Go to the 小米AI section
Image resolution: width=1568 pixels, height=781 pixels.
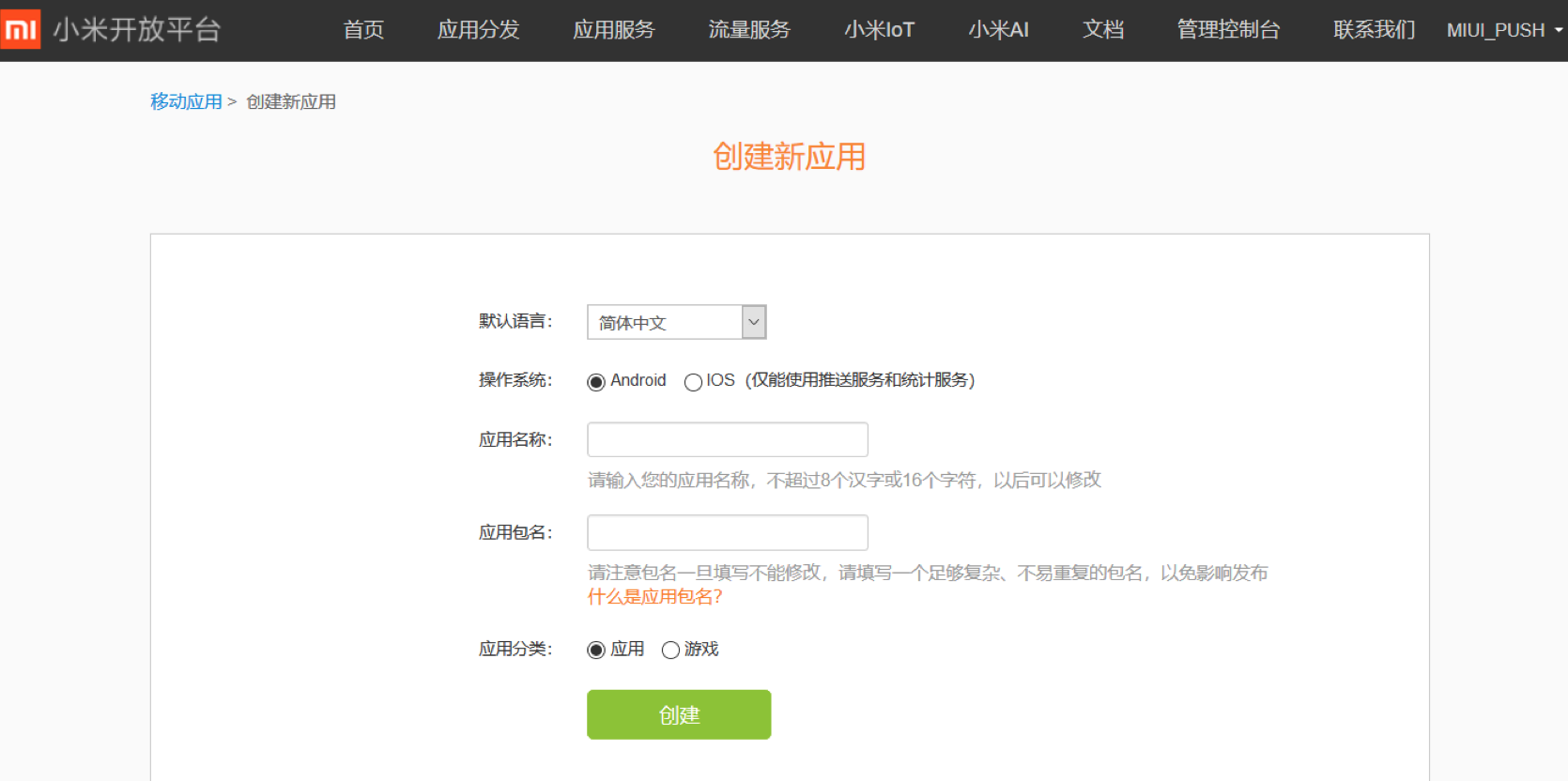pos(998,30)
